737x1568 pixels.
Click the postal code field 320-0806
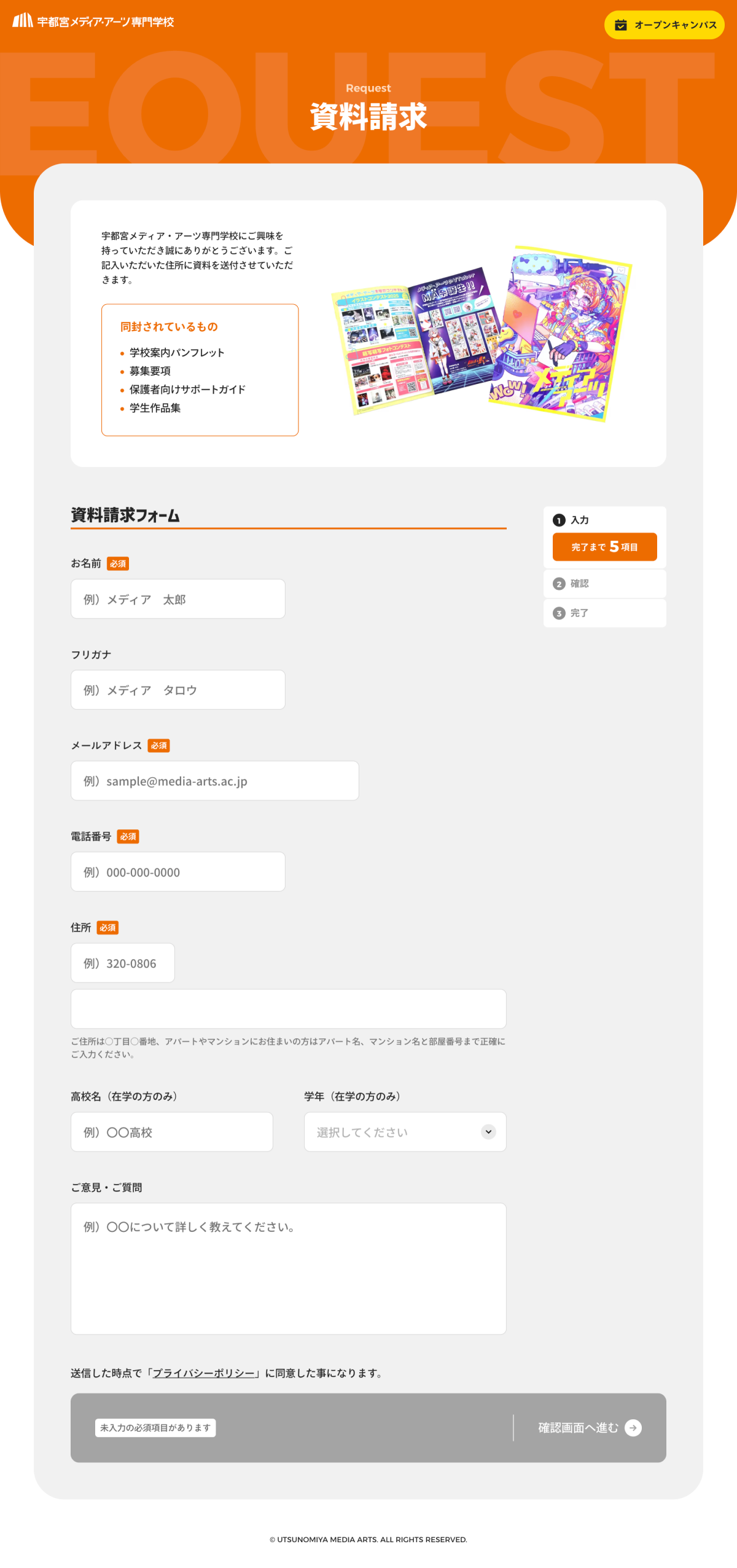click(x=123, y=963)
